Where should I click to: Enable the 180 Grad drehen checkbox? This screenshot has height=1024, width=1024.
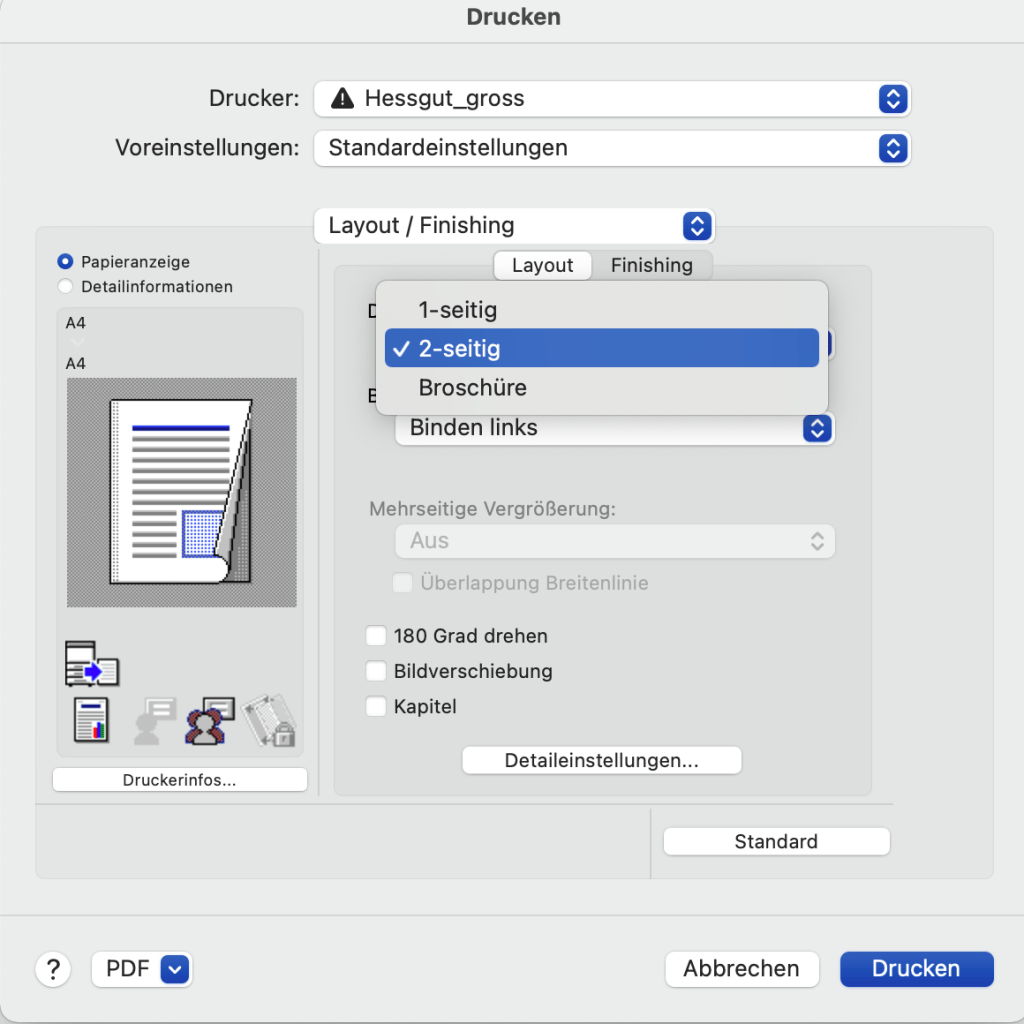click(377, 636)
